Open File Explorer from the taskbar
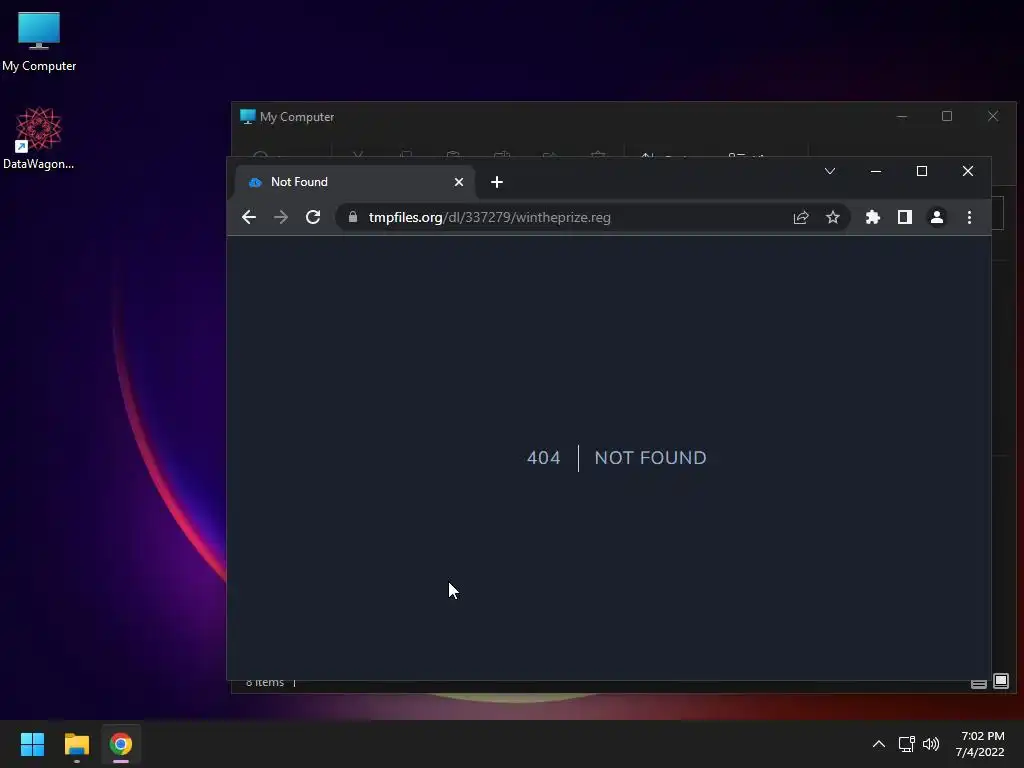Viewport: 1024px width, 768px height. pyautogui.click(x=76, y=744)
